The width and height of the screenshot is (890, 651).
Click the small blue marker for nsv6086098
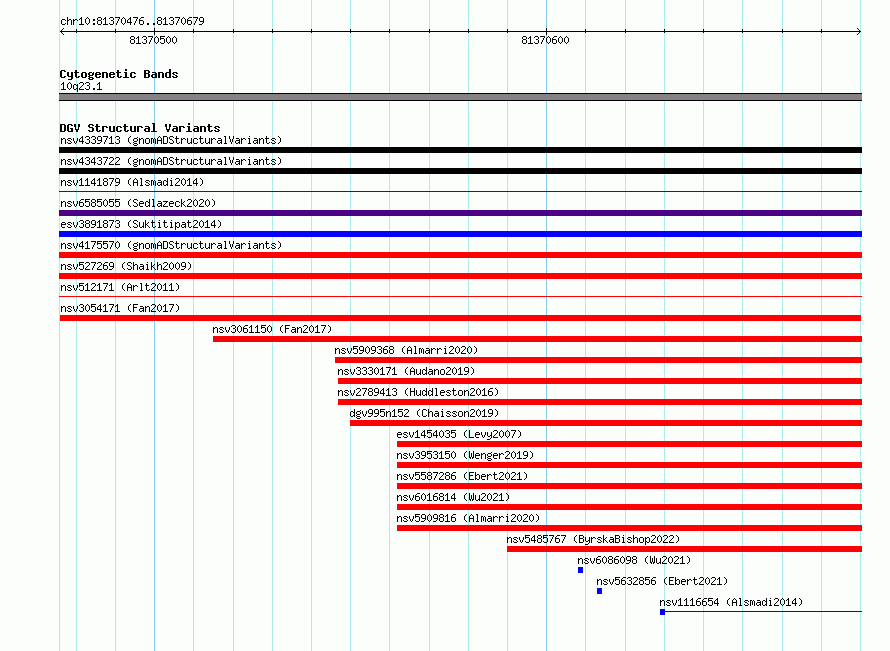580,570
